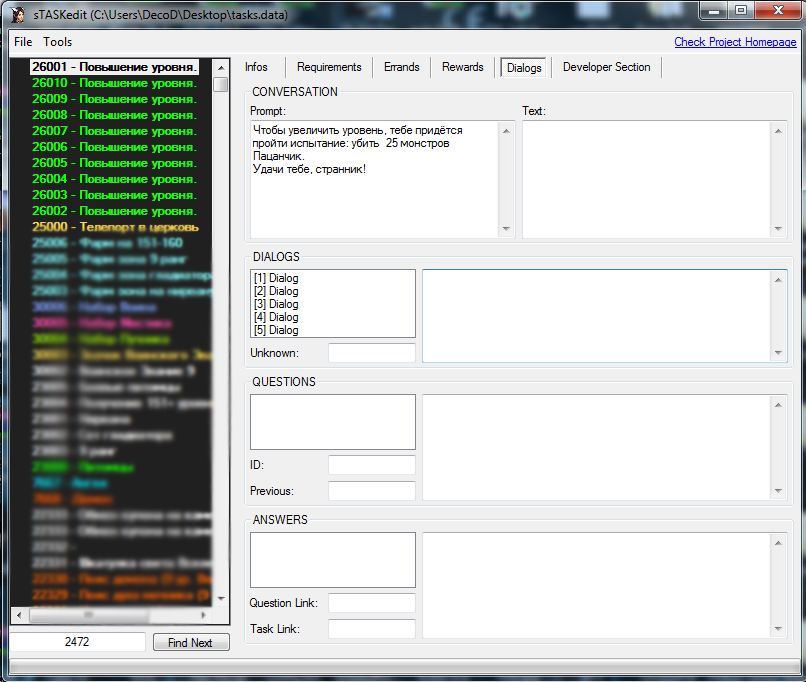Click the Previous input field under Questions
This screenshot has height=682, width=806.
tap(371, 491)
